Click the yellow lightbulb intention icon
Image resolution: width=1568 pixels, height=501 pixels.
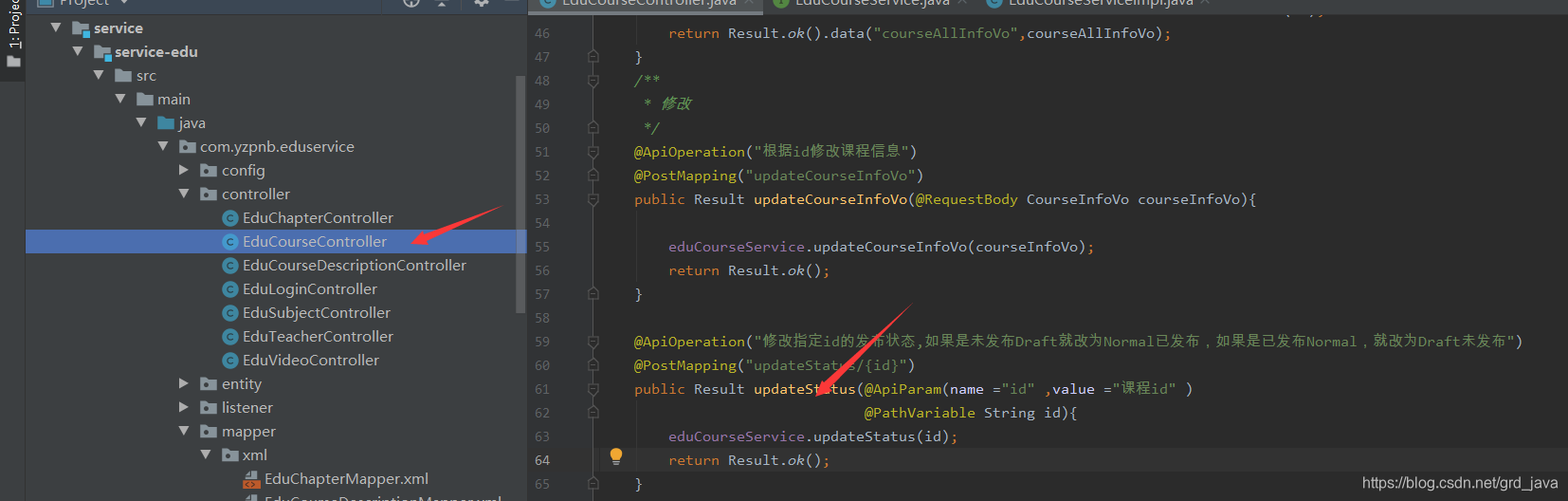tap(616, 456)
